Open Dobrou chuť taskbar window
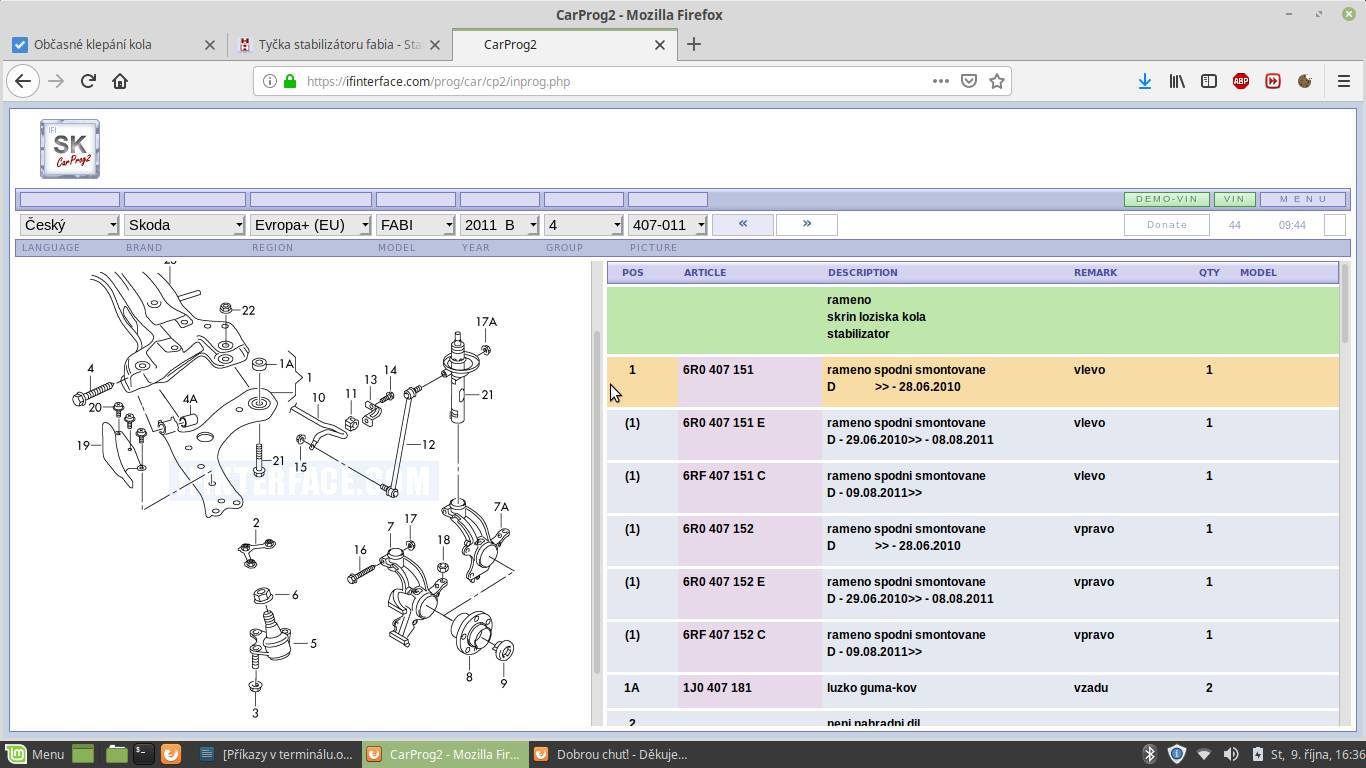1366x768 pixels. pyautogui.click(x=610, y=754)
